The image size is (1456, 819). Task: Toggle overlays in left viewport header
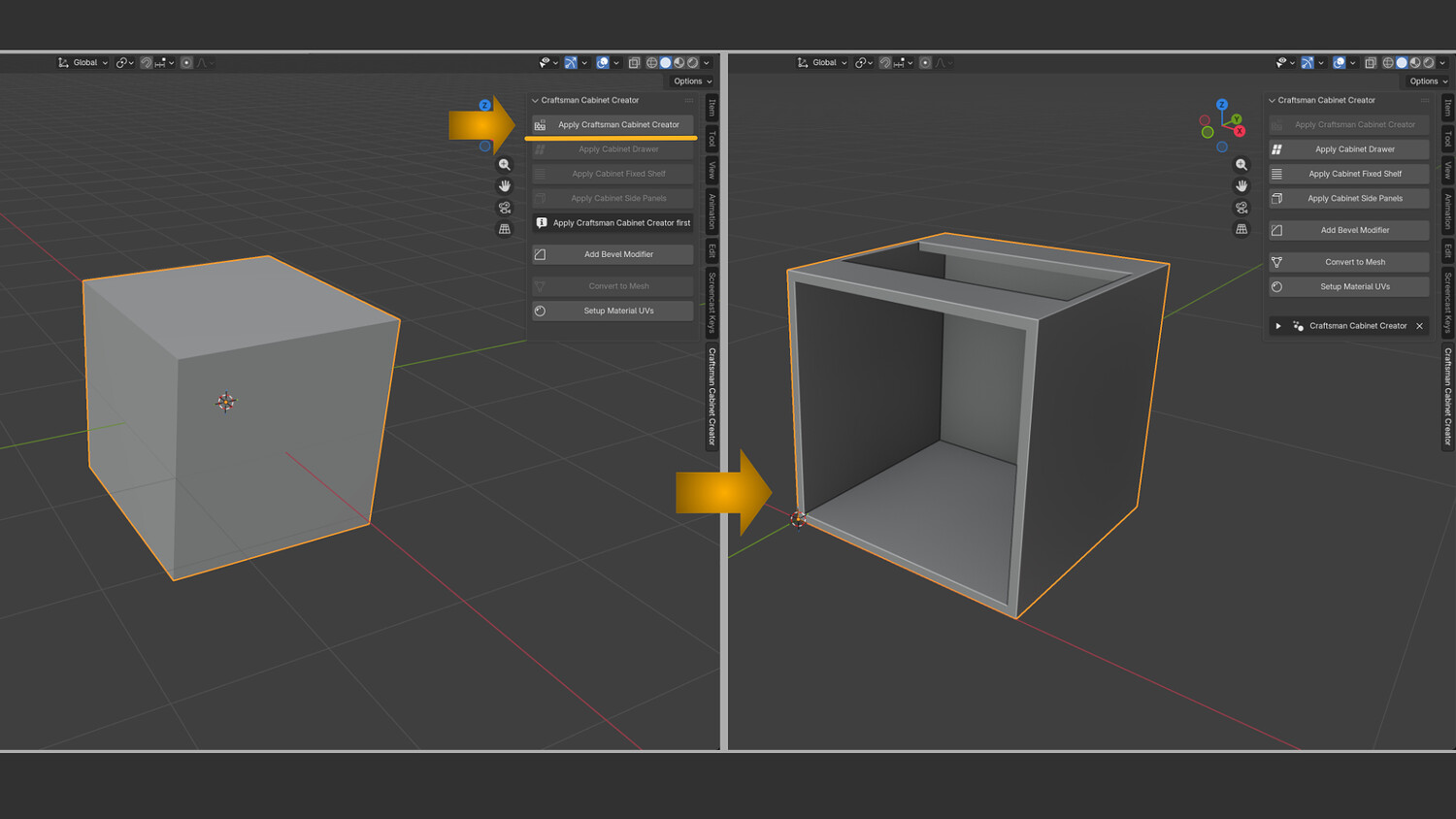[x=603, y=63]
